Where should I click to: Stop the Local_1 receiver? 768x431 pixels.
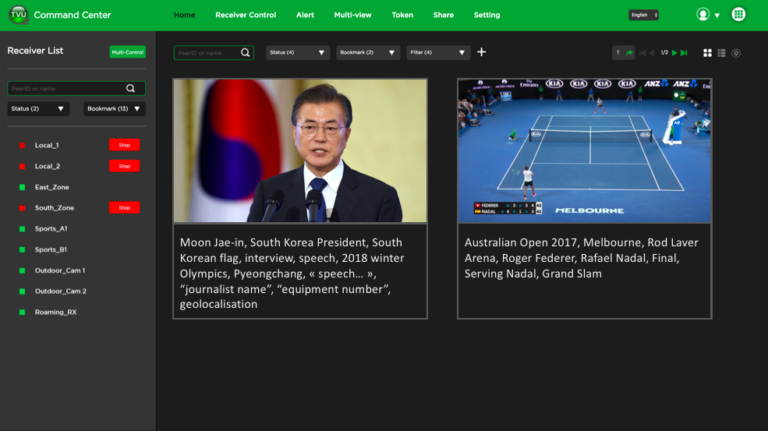pyautogui.click(x=124, y=145)
